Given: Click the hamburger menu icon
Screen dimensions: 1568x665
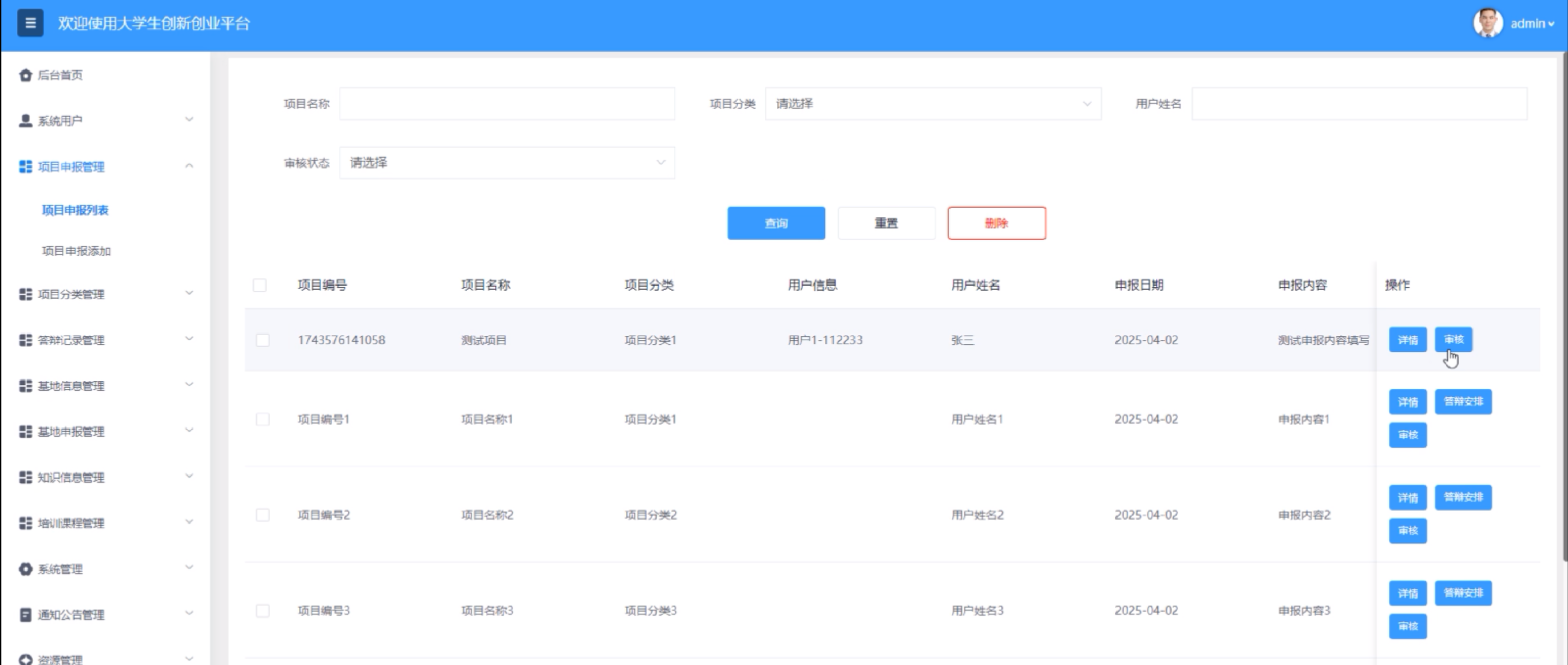Looking at the screenshot, I should coord(30,23).
